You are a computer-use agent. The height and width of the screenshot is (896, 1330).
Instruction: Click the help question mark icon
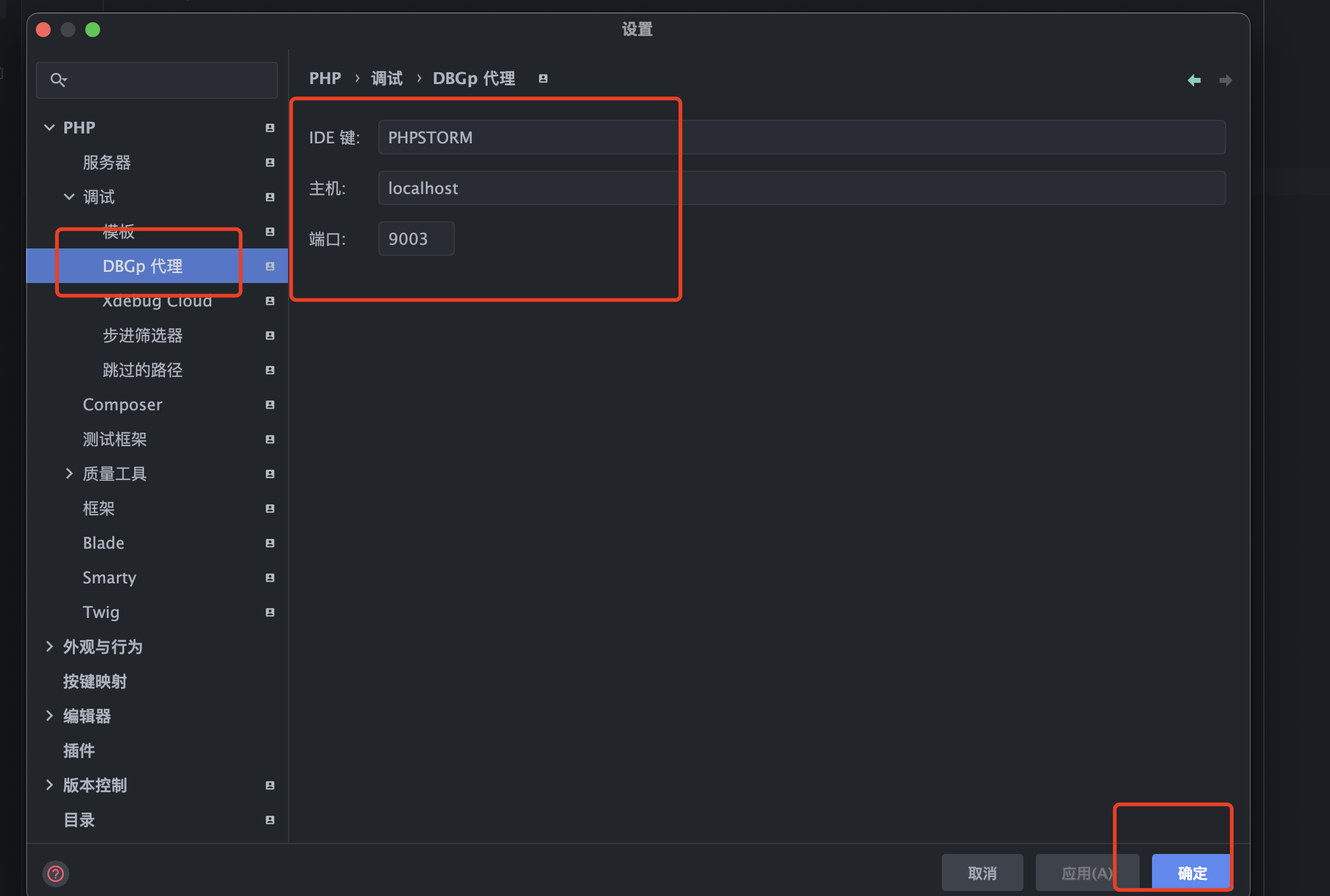pos(56,873)
